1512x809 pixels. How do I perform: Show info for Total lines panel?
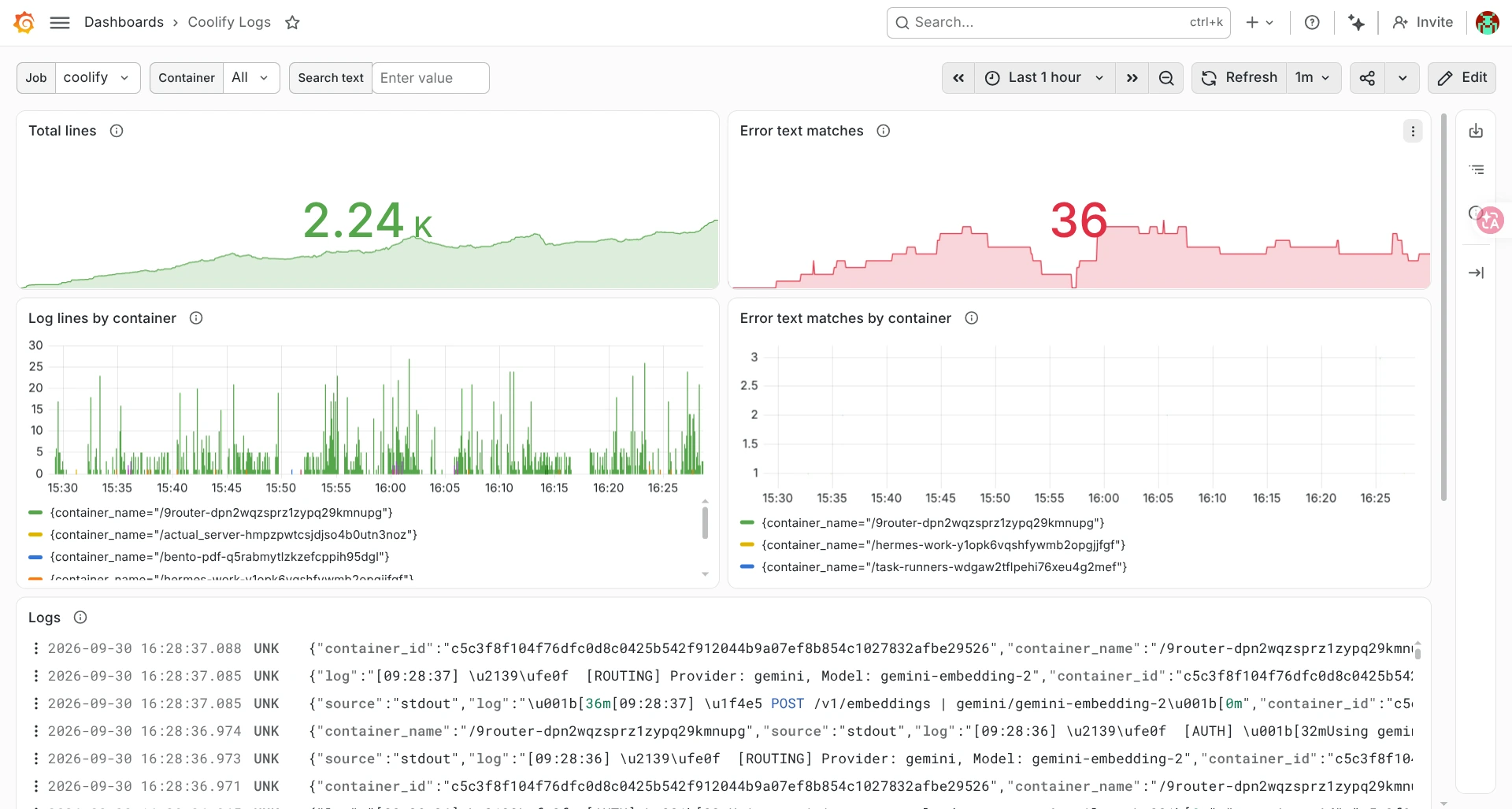(117, 131)
